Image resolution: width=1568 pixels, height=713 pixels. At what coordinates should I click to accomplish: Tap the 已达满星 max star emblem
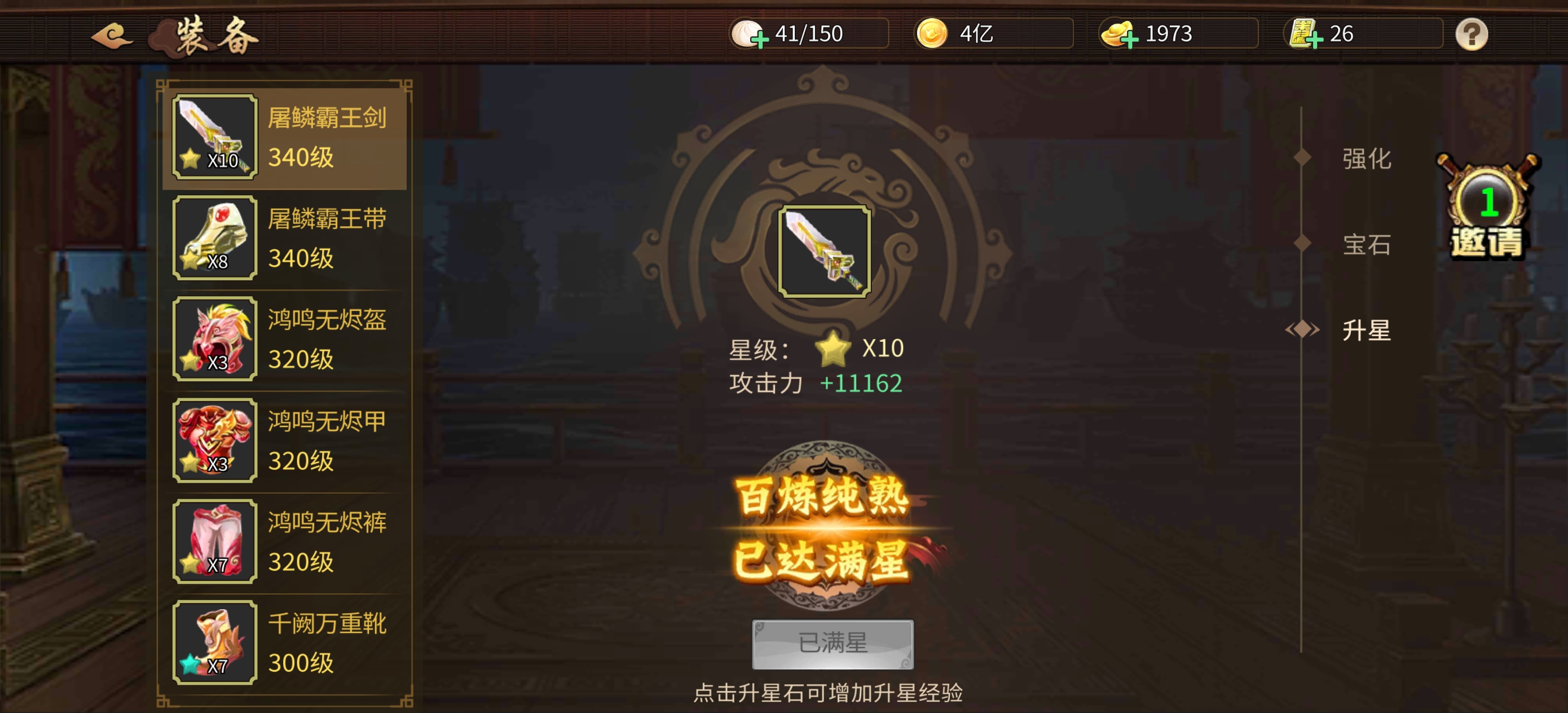point(823,527)
